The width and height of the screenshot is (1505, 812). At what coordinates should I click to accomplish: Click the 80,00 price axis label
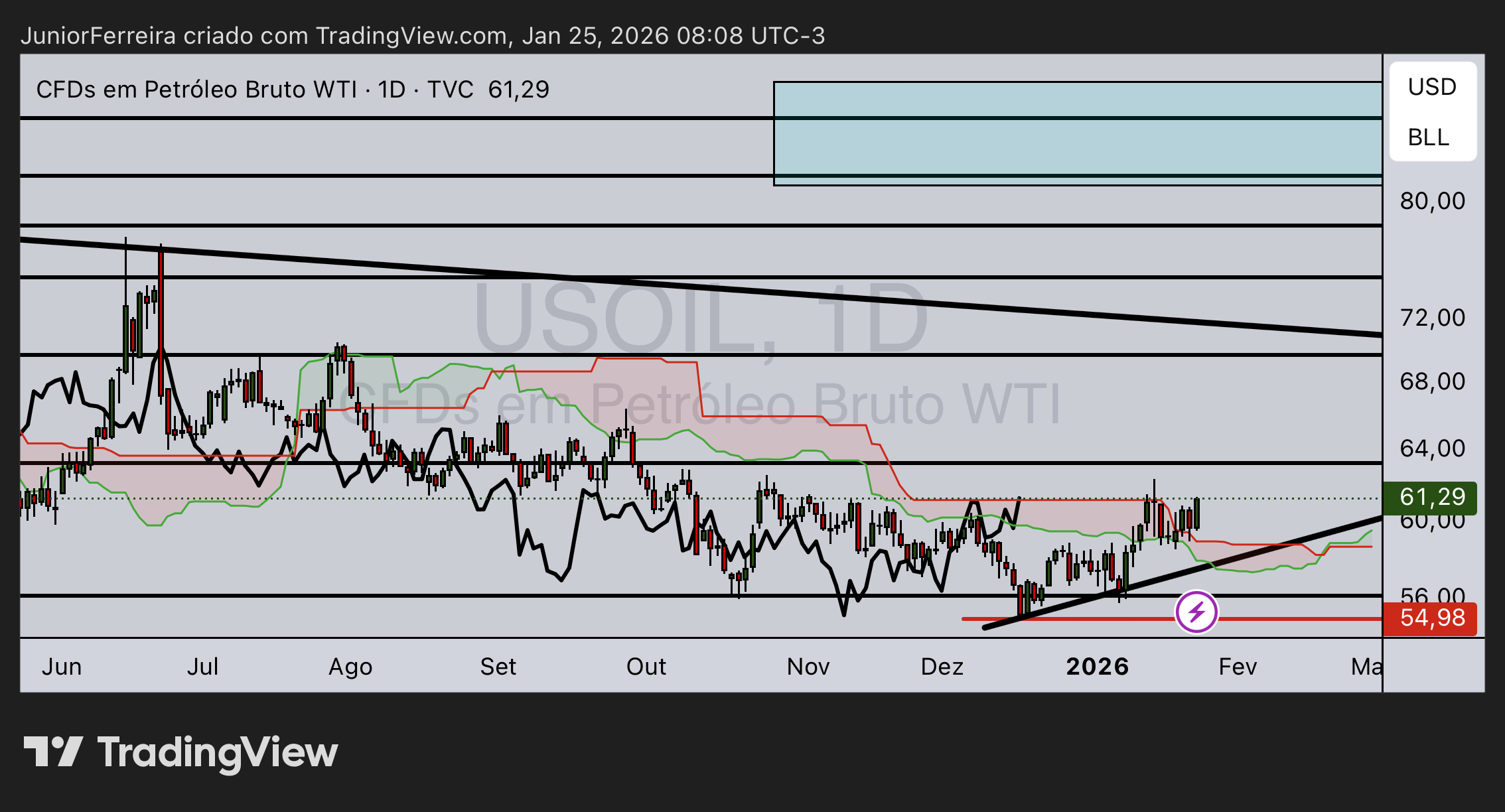(1433, 201)
